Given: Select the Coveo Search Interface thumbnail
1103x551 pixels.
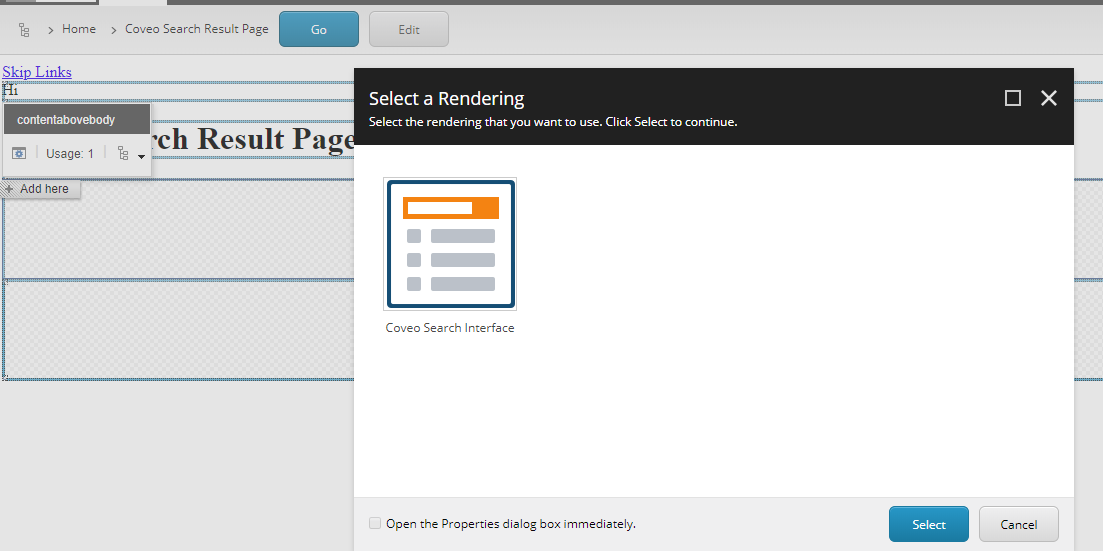Looking at the screenshot, I should [x=450, y=243].
